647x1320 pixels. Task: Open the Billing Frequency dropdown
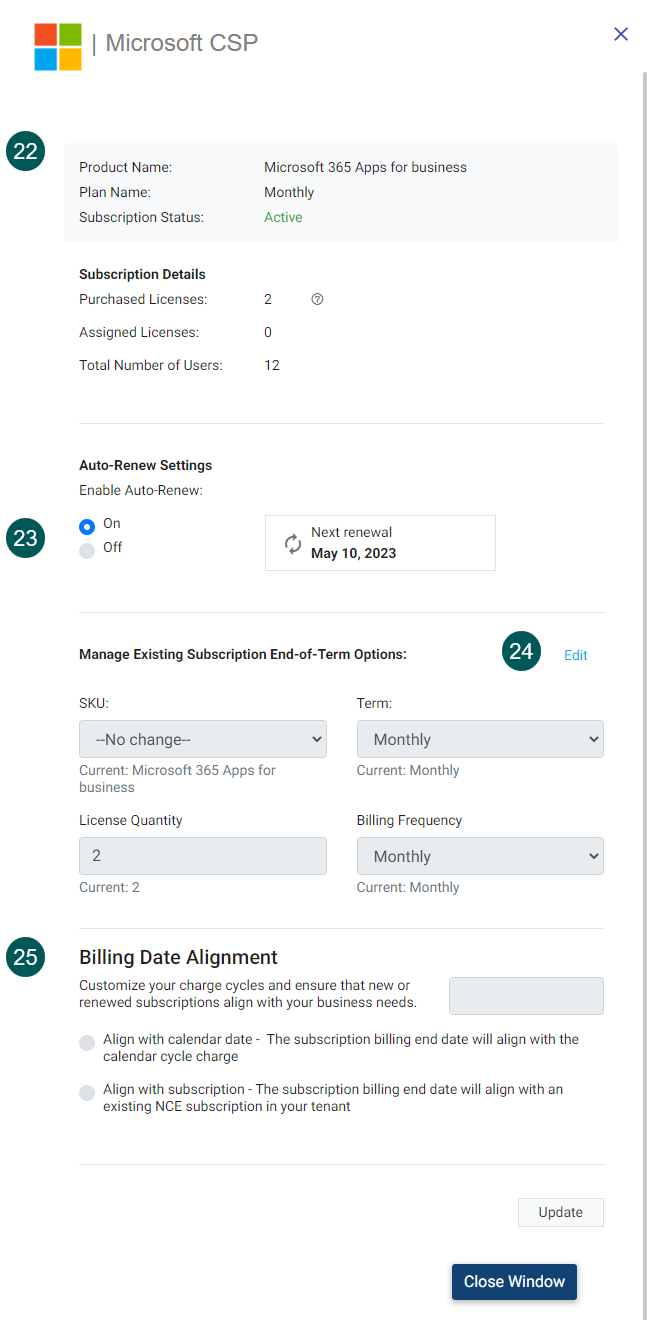[480, 856]
